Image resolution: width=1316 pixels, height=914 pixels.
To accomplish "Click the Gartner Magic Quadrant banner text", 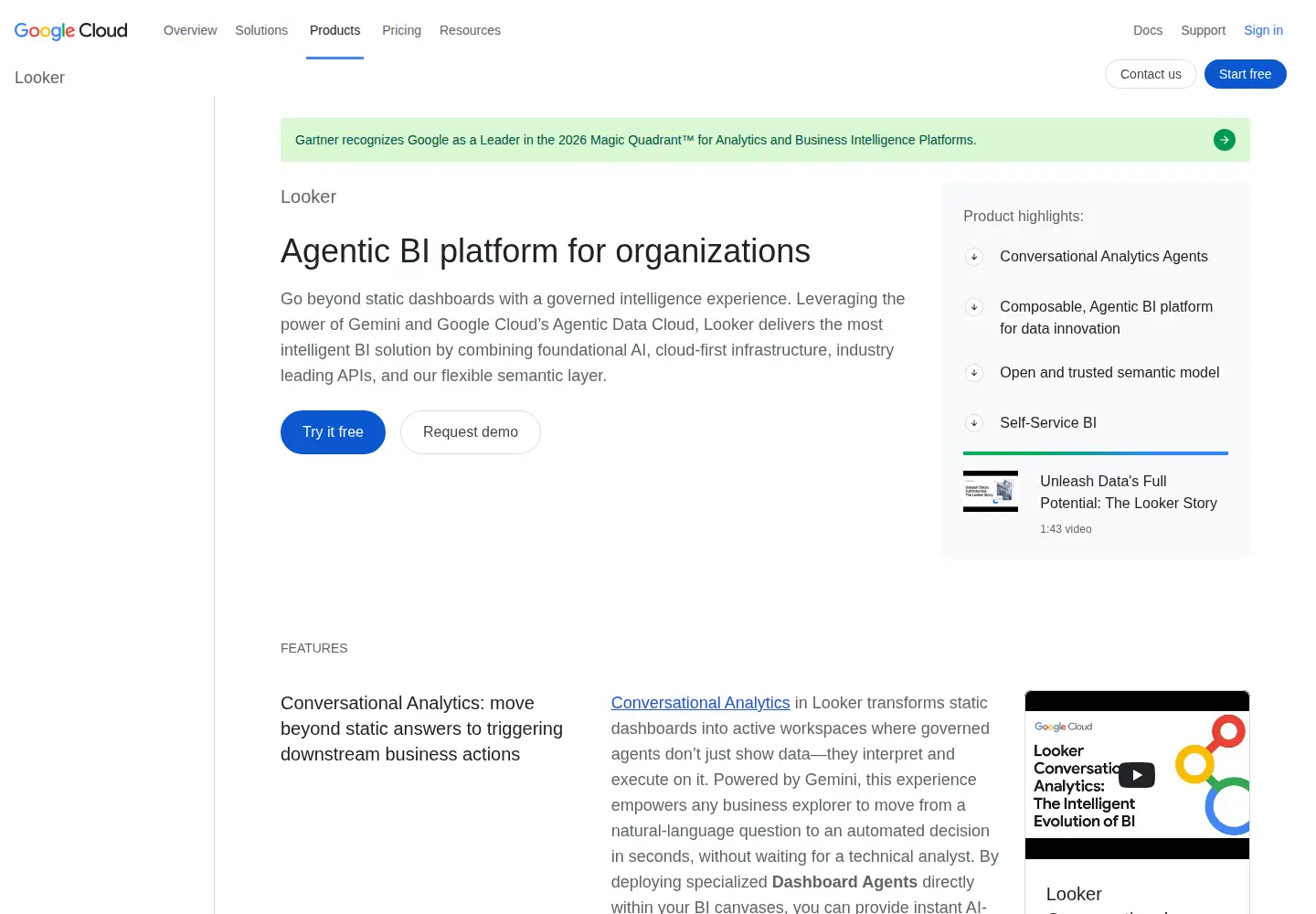I will tap(635, 140).
